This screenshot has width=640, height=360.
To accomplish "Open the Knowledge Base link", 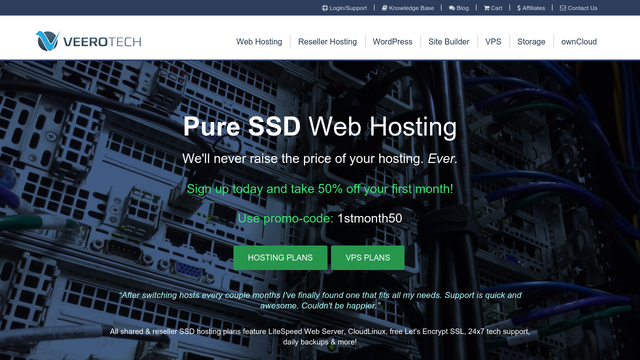I will click(x=411, y=8).
